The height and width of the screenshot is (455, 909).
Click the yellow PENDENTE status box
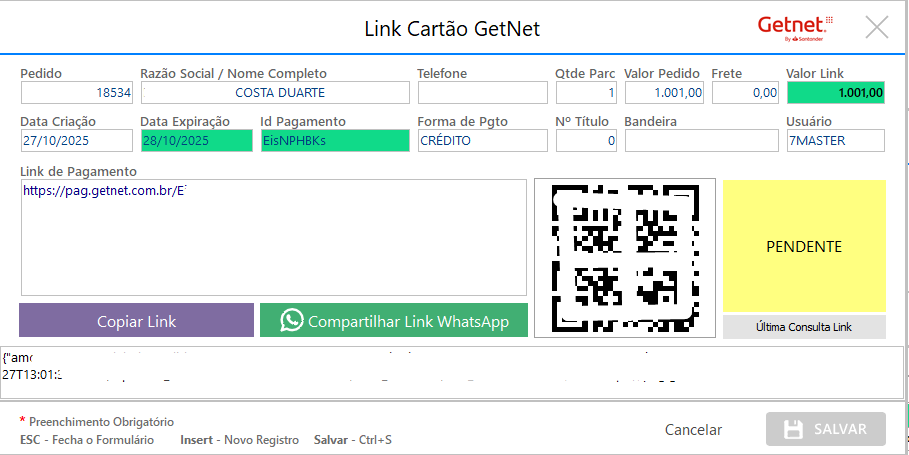click(x=804, y=246)
